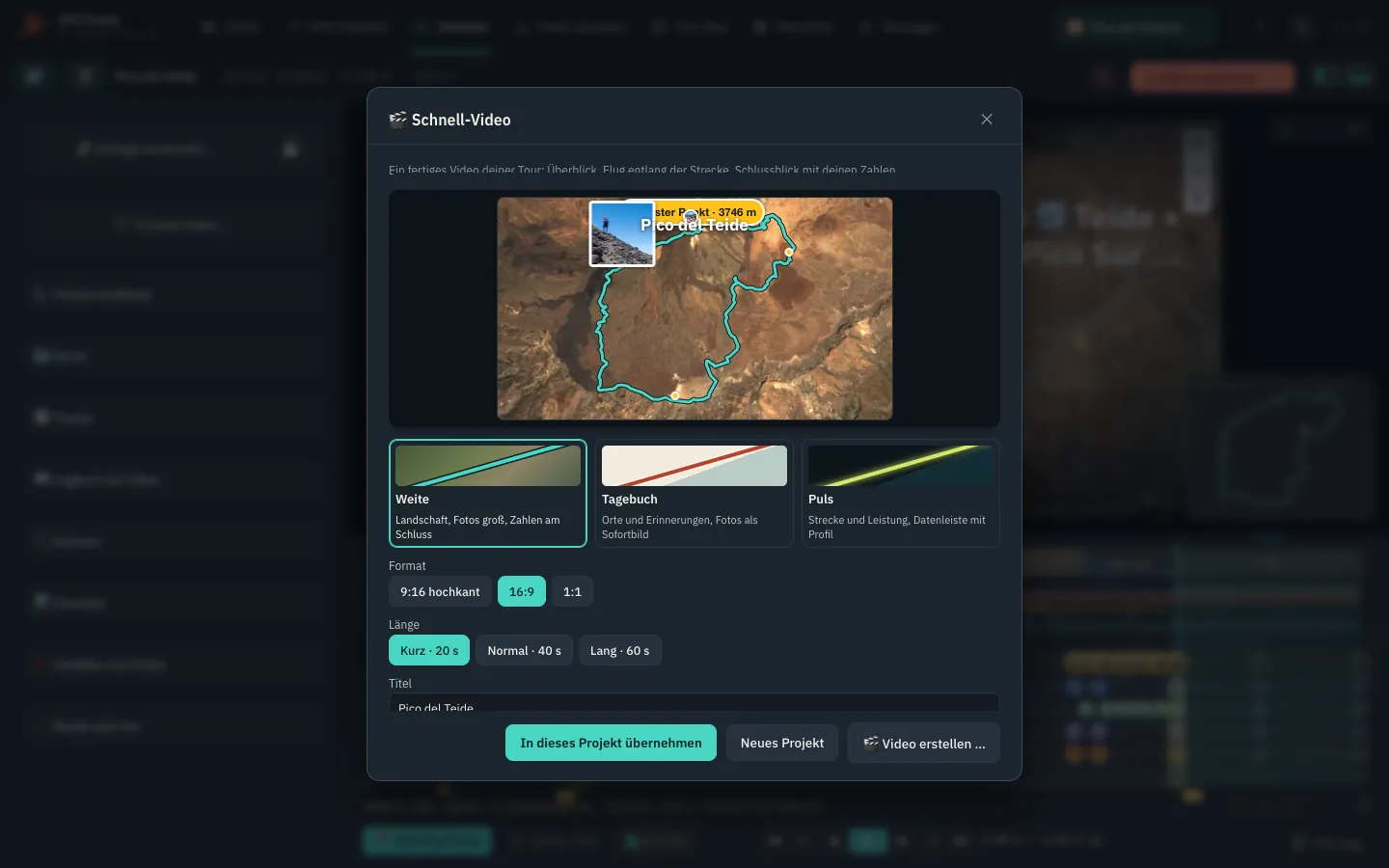The image size is (1389, 868).
Task: Set video length to Normal · 40 s
Action: click(525, 650)
